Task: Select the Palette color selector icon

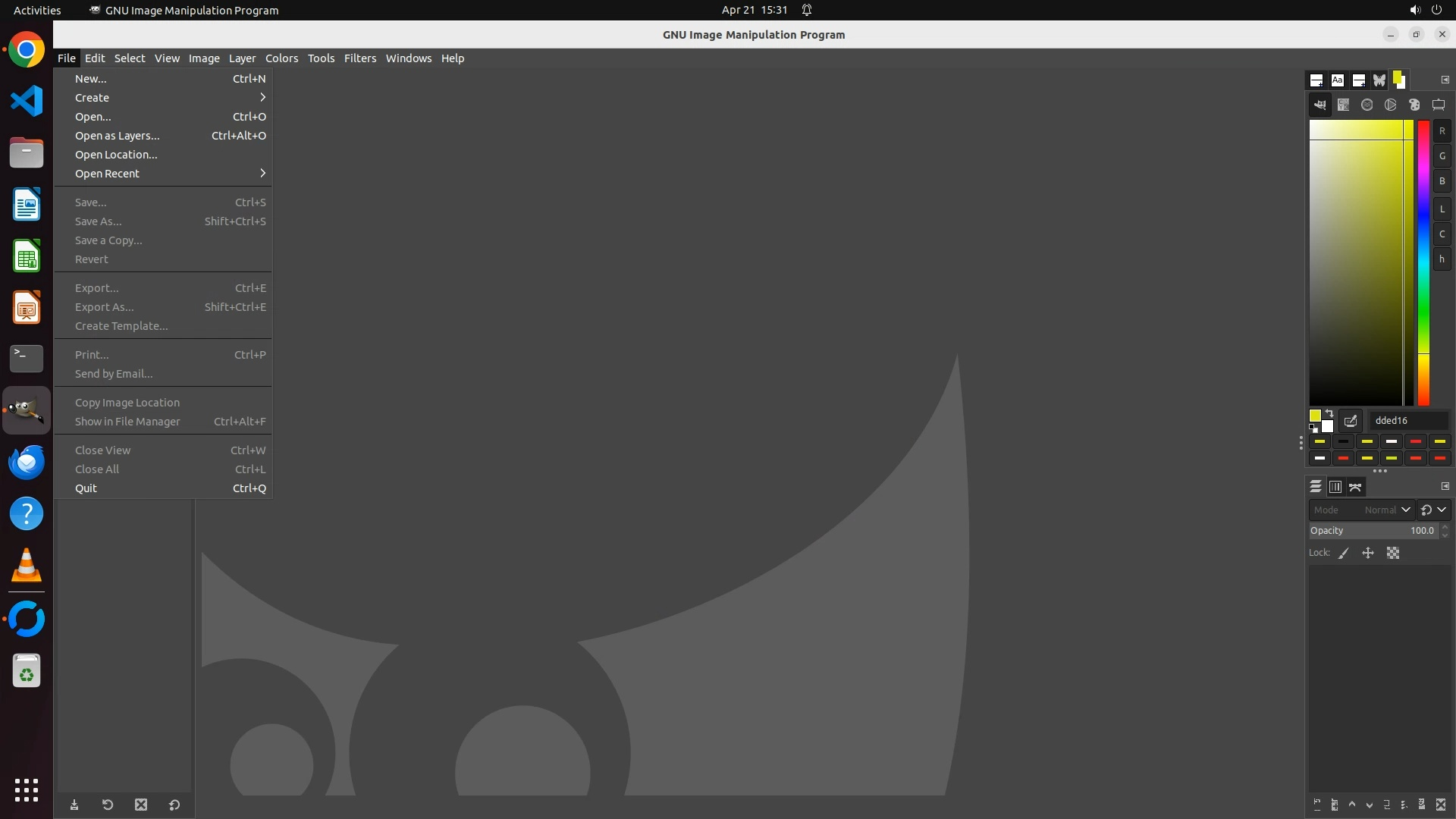Action: pyautogui.click(x=1414, y=105)
